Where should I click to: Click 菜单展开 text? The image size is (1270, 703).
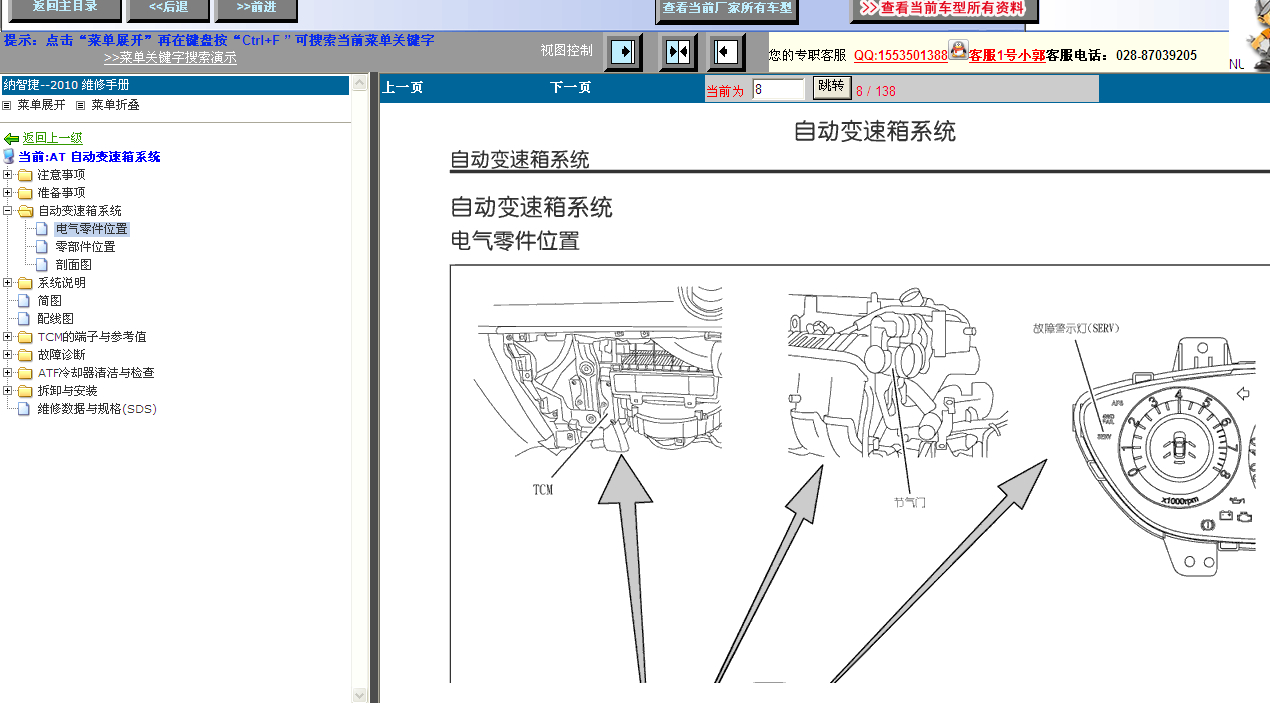(41, 105)
